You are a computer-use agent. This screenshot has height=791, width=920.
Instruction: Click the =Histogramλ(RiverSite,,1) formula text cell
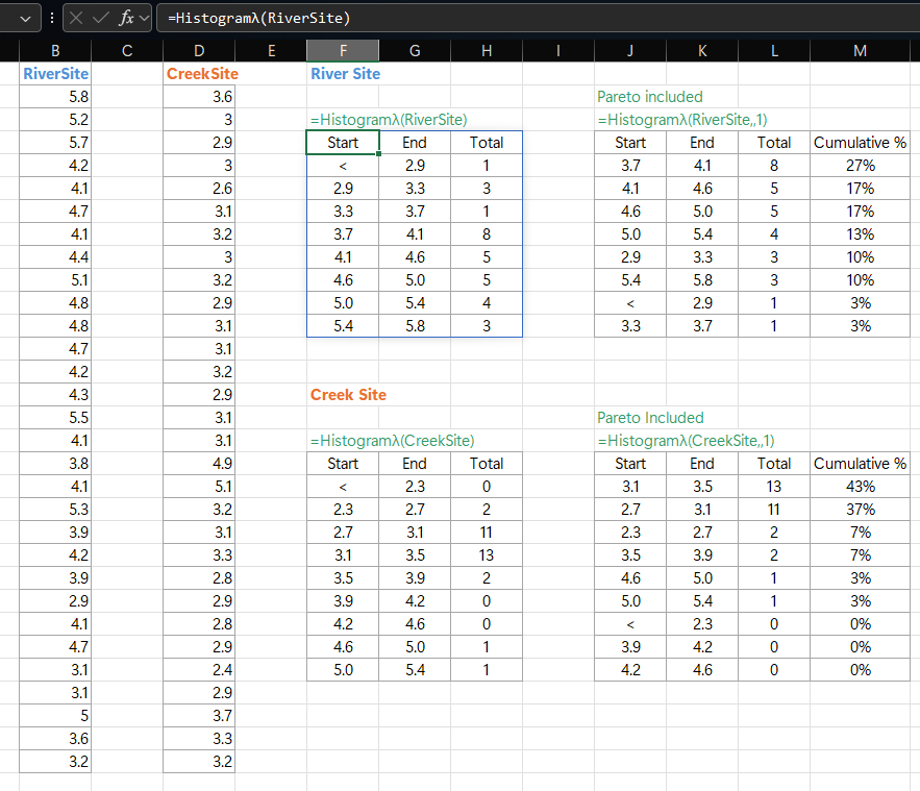[x=682, y=120]
